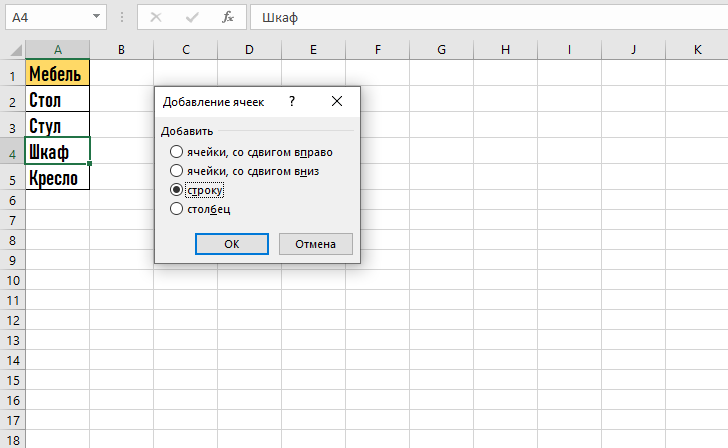The height and width of the screenshot is (448, 728).
Task: Select column J header
Action: [634, 50]
